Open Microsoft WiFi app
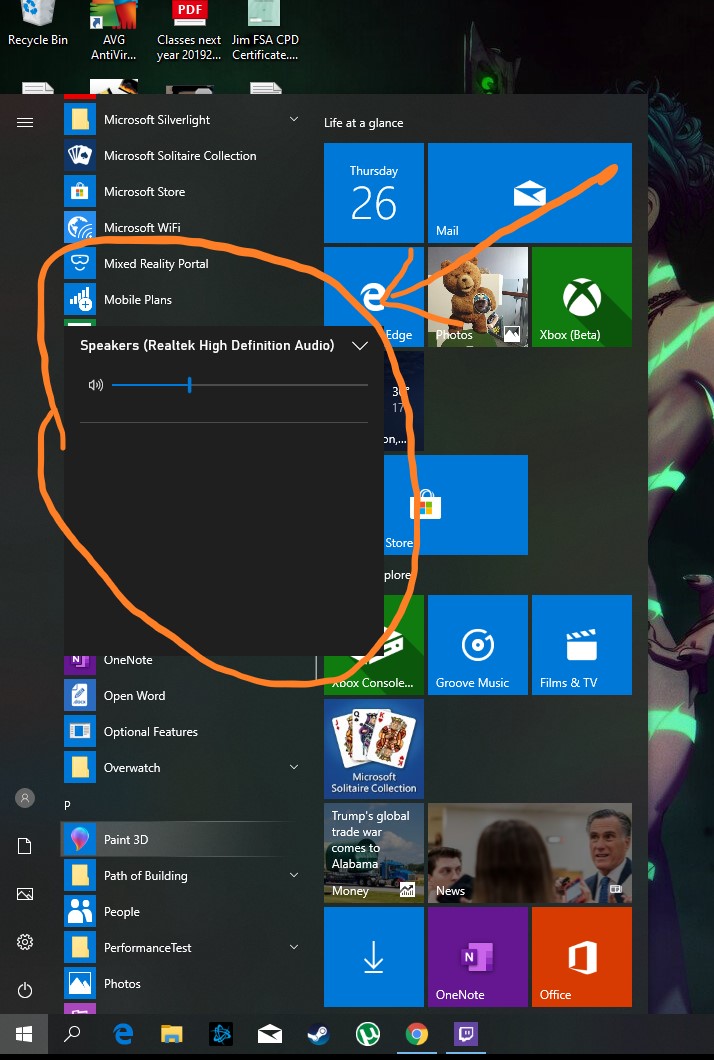The width and height of the screenshot is (714, 1060). (183, 228)
